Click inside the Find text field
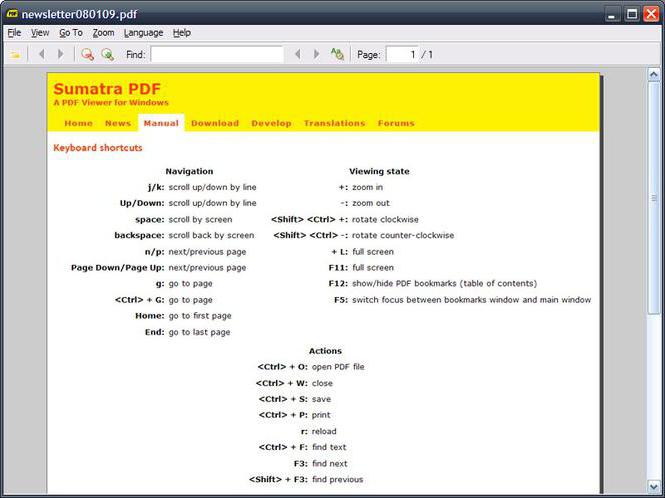Screen dimensions: 665x498 (217, 54)
